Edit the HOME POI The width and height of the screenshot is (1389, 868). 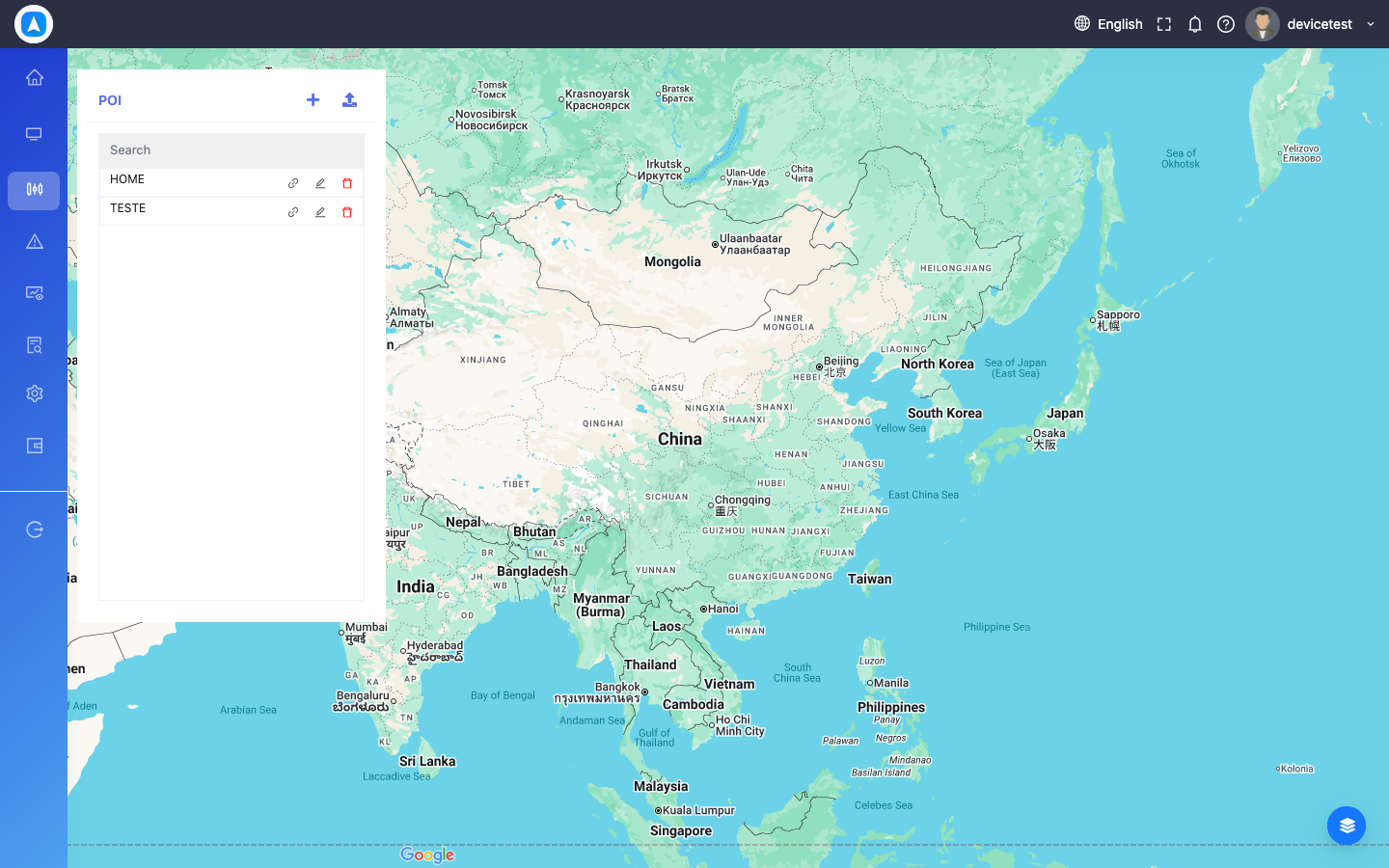(x=320, y=183)
